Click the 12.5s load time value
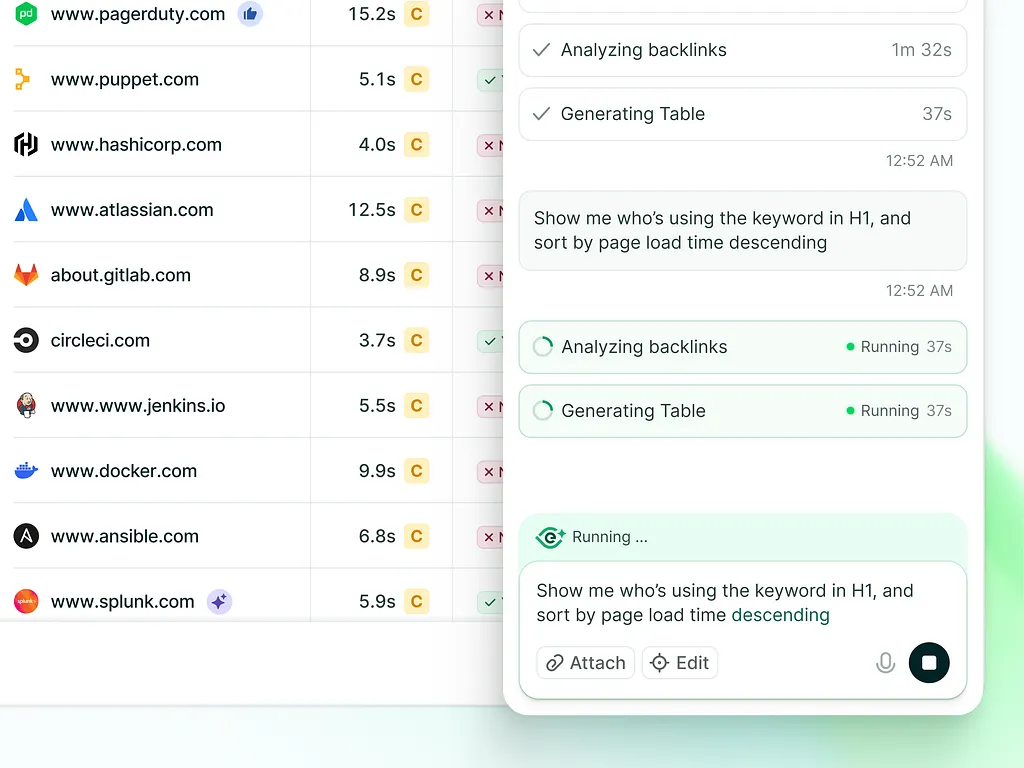 372,210
